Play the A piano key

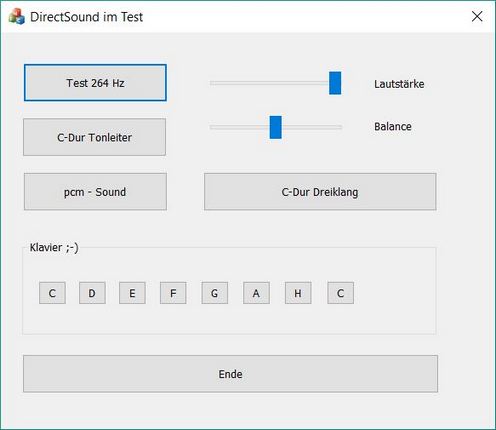[256, 293]
